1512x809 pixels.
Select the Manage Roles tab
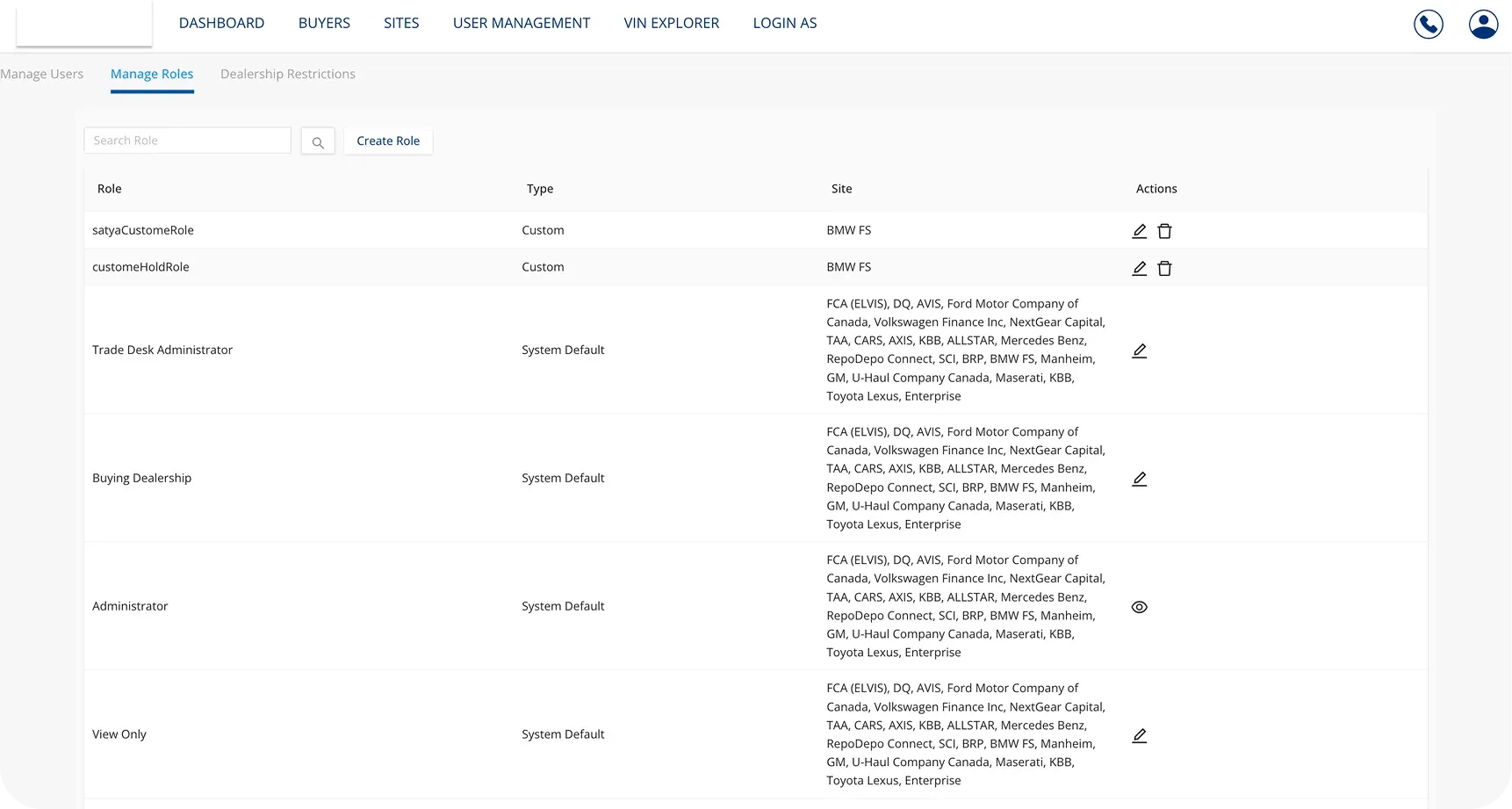pos(152,74)
